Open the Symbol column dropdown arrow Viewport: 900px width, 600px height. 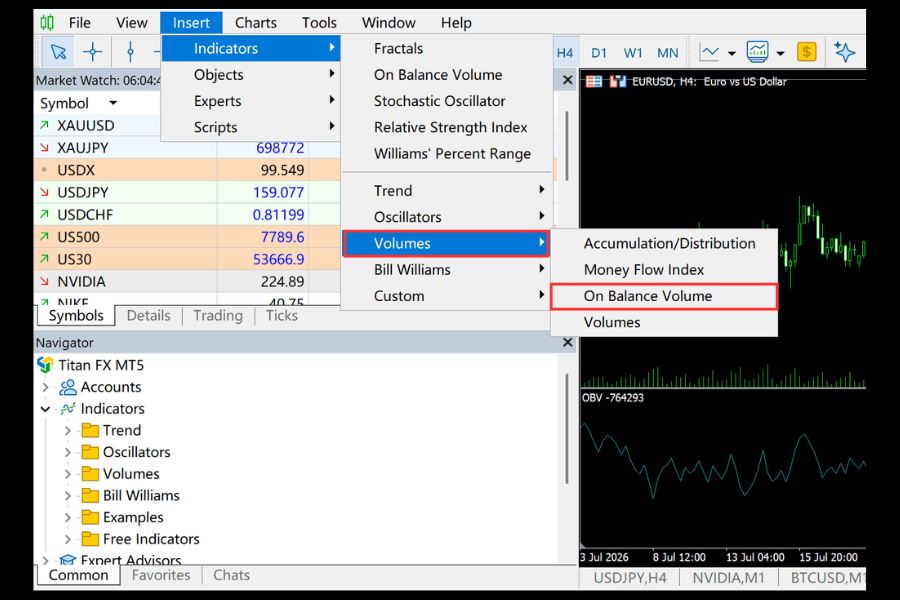click(113, 103)
